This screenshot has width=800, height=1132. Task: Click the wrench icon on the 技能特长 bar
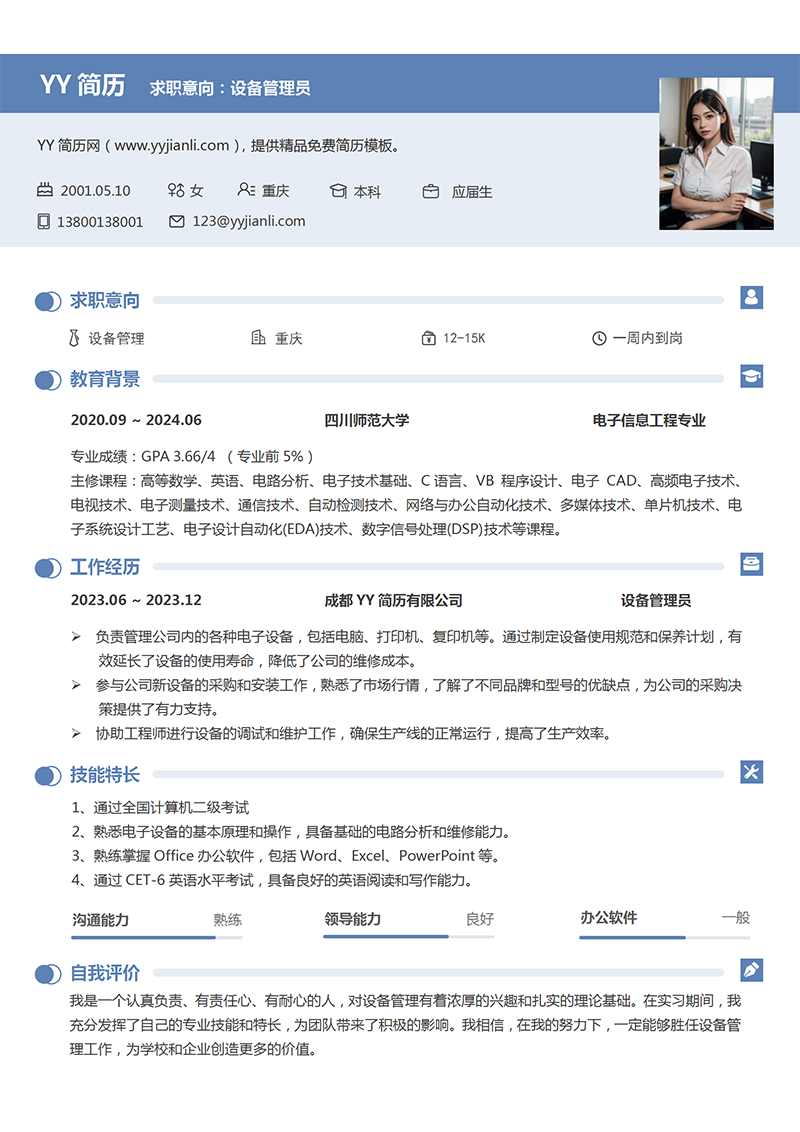point(751,770)
